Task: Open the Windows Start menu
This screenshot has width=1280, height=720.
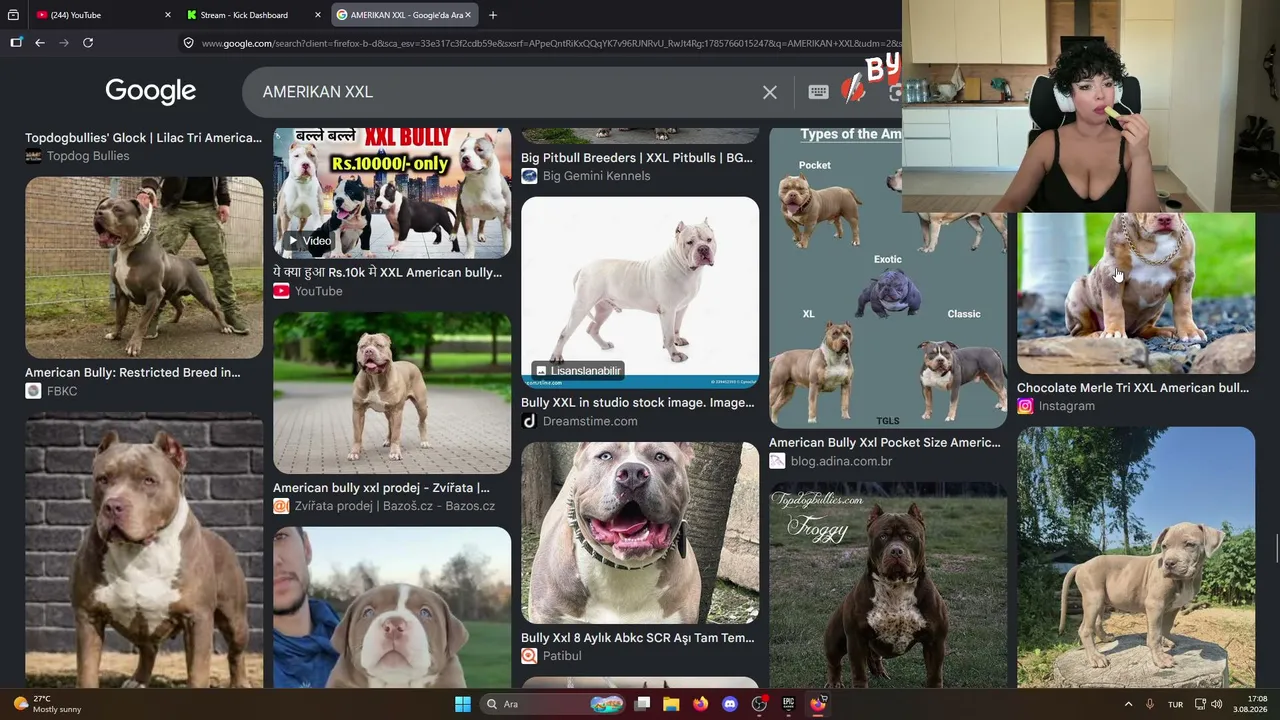Action: tap(463, 704)
